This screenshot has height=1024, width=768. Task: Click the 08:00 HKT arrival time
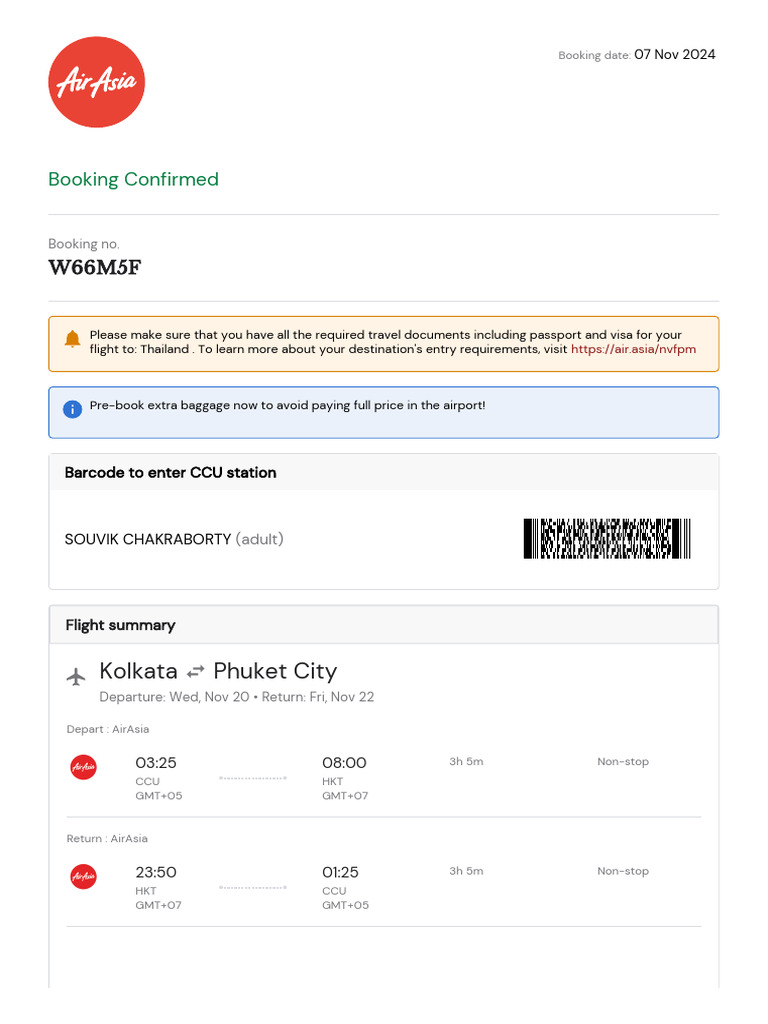coord(344,763)
